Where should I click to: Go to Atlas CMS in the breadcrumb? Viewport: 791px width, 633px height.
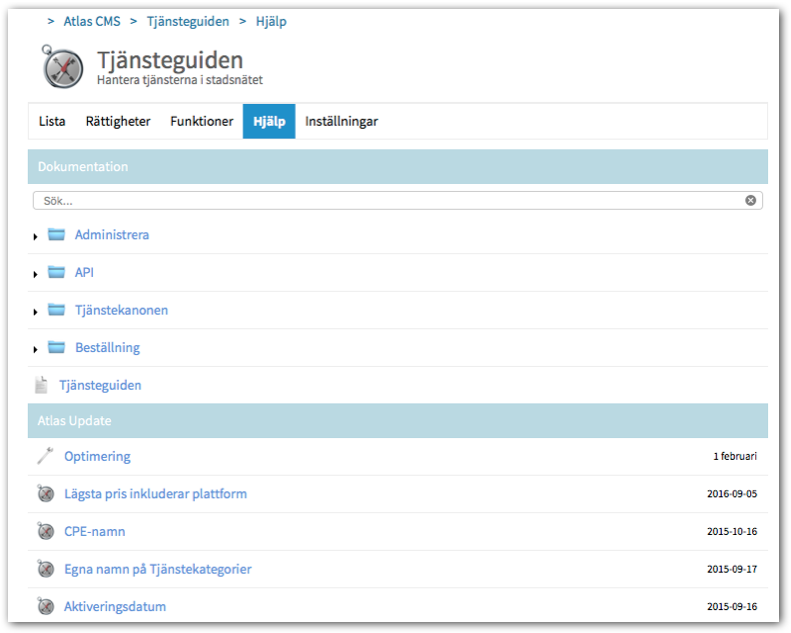click(92, 21)
